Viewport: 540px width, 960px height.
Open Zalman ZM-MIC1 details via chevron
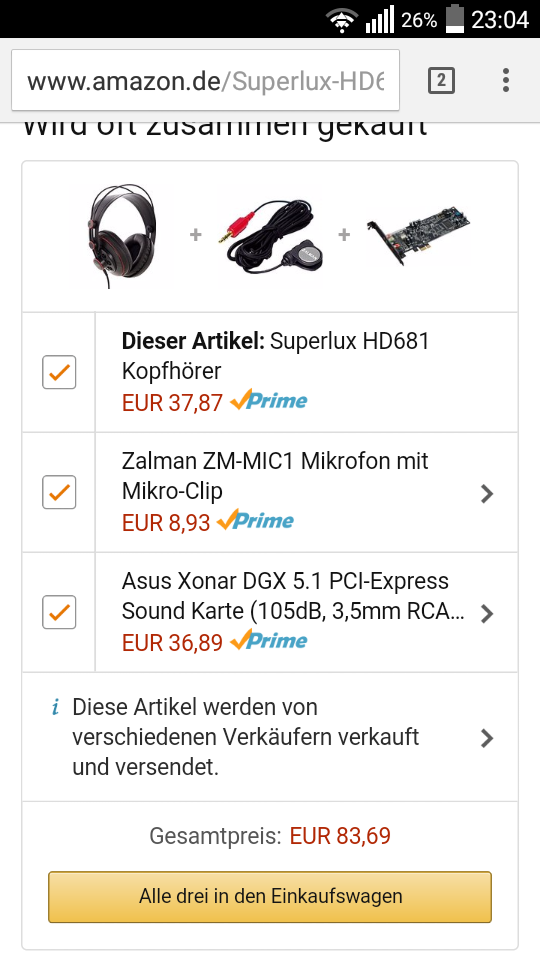coord(487,493)
